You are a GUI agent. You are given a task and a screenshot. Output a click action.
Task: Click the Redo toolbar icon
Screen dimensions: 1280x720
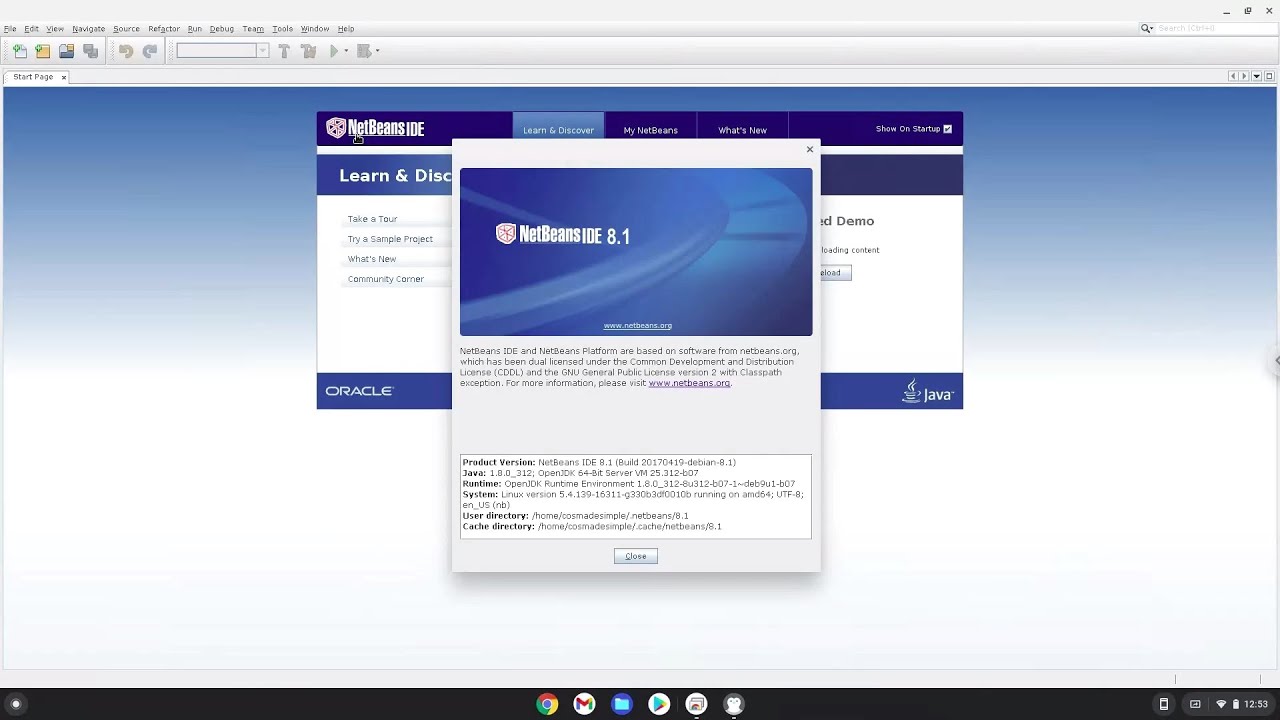click(150, 51)
